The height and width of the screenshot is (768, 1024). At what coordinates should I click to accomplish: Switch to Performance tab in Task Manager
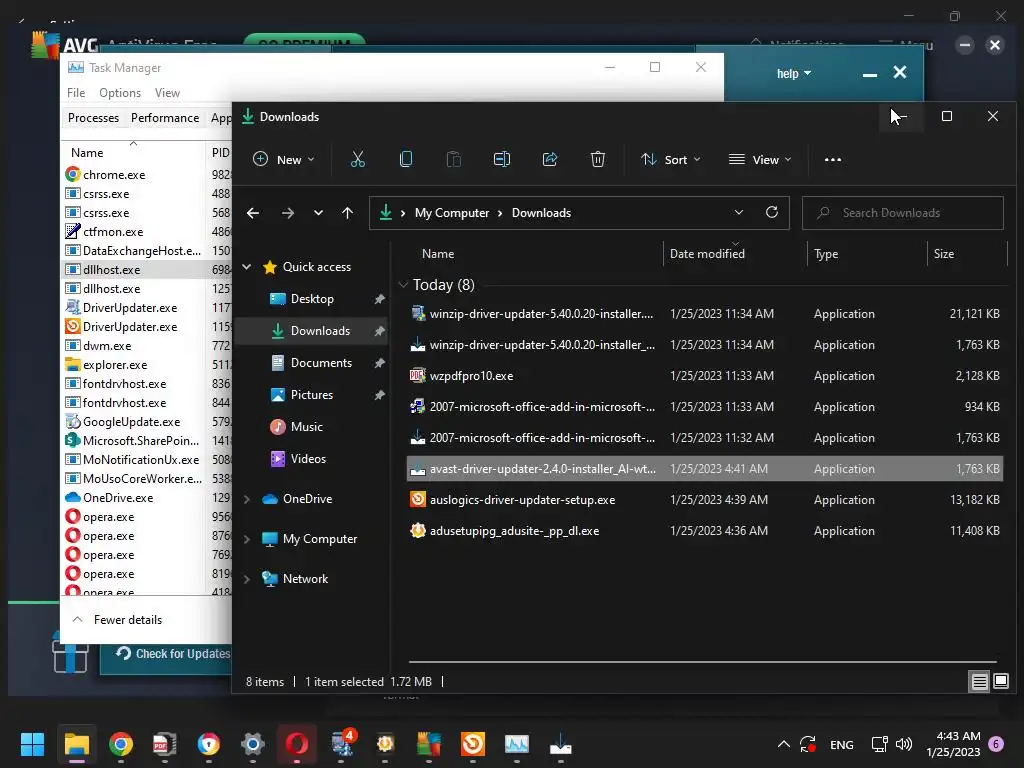pos(165,118)
